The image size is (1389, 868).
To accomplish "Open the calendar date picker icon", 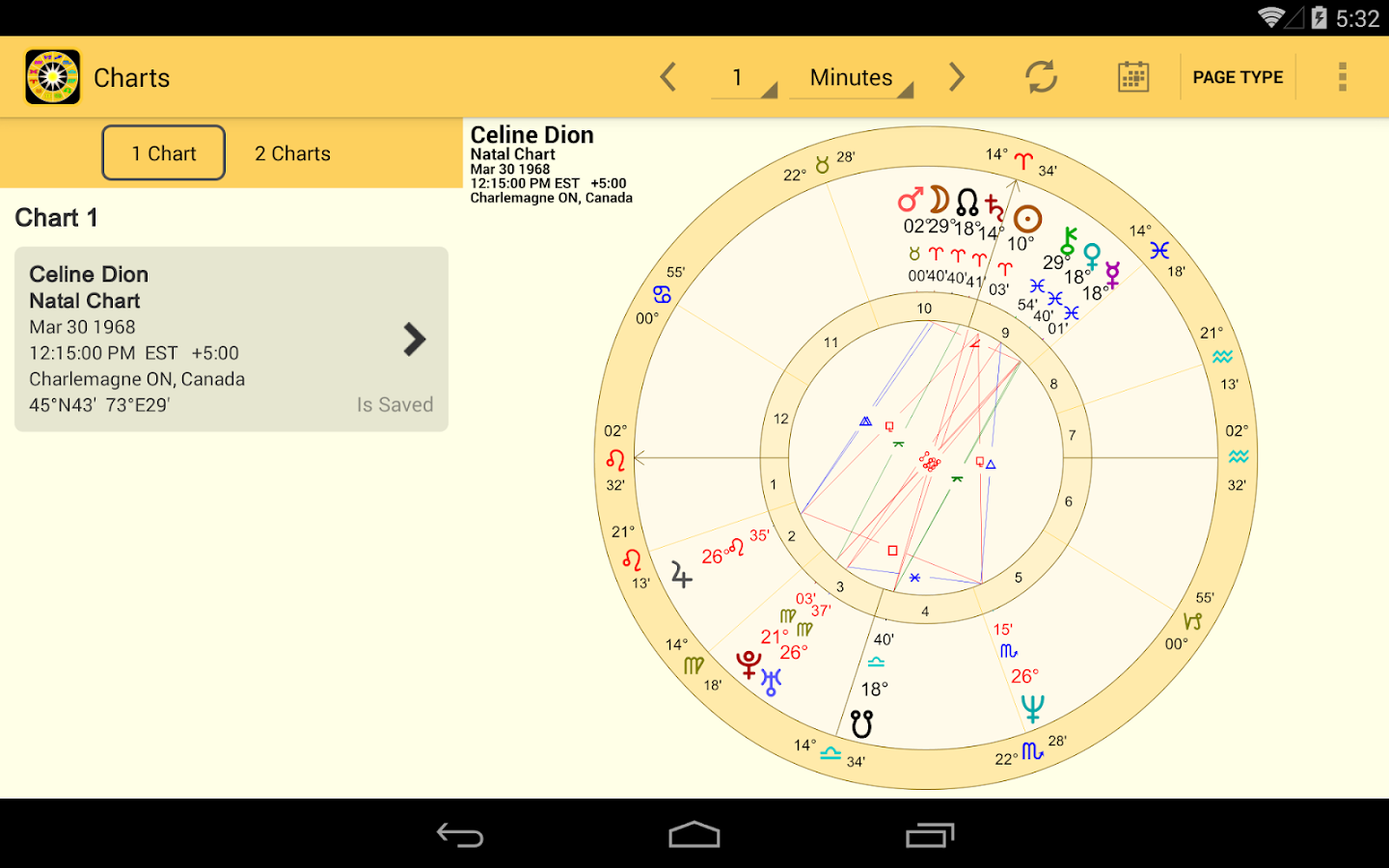I will pyautogui.click(x=1133, y=77).
